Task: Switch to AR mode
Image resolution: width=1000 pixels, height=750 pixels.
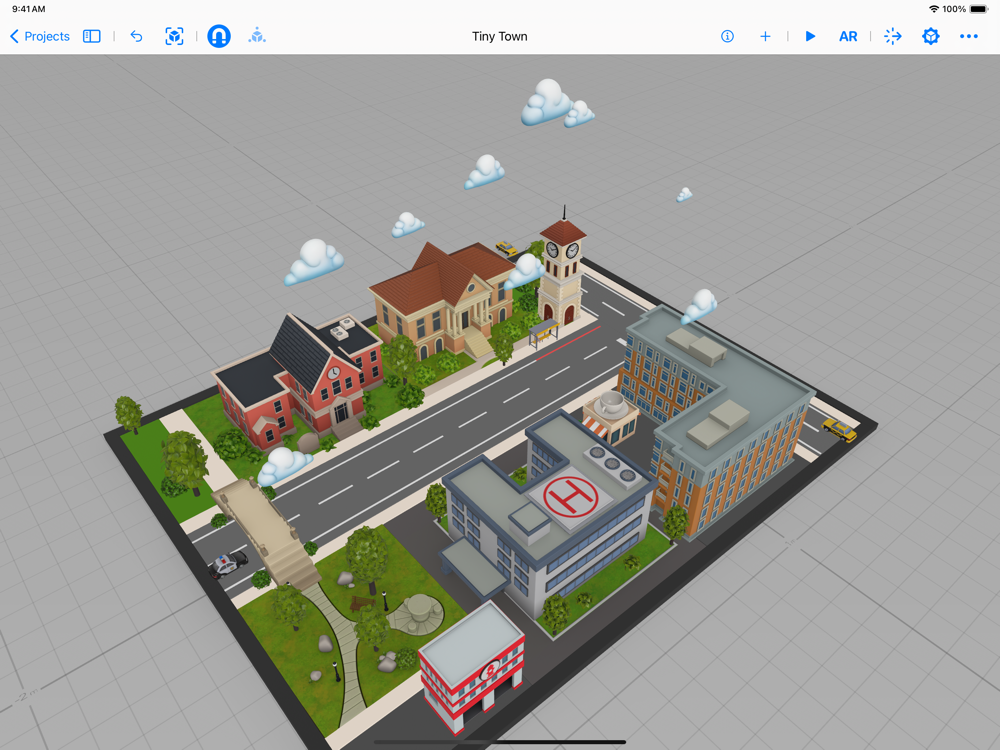Action: [848, 36]
